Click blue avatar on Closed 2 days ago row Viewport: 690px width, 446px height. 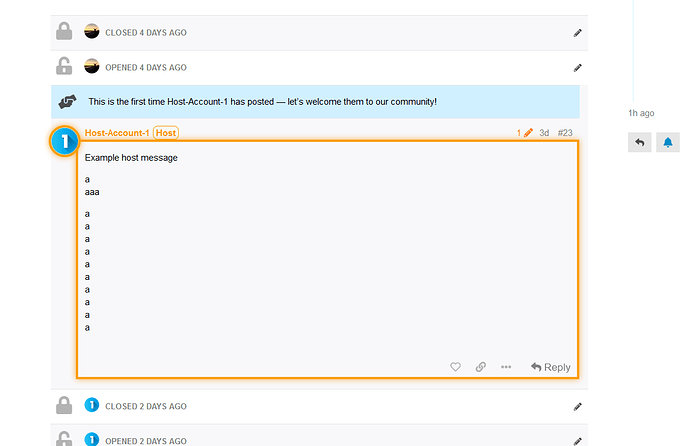pos(92,405)
